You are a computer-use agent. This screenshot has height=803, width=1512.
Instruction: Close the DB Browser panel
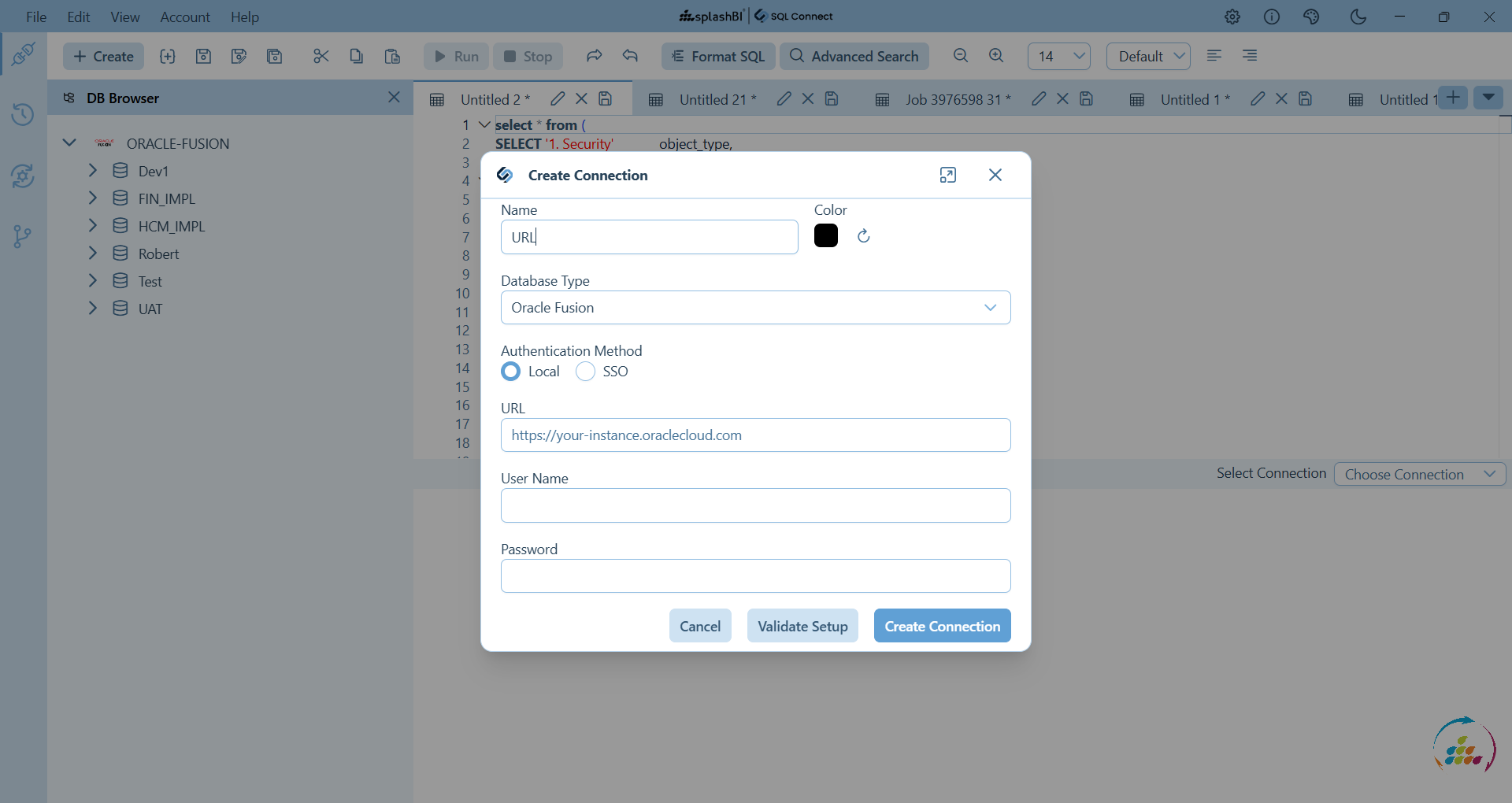click(x=395, y=97)
